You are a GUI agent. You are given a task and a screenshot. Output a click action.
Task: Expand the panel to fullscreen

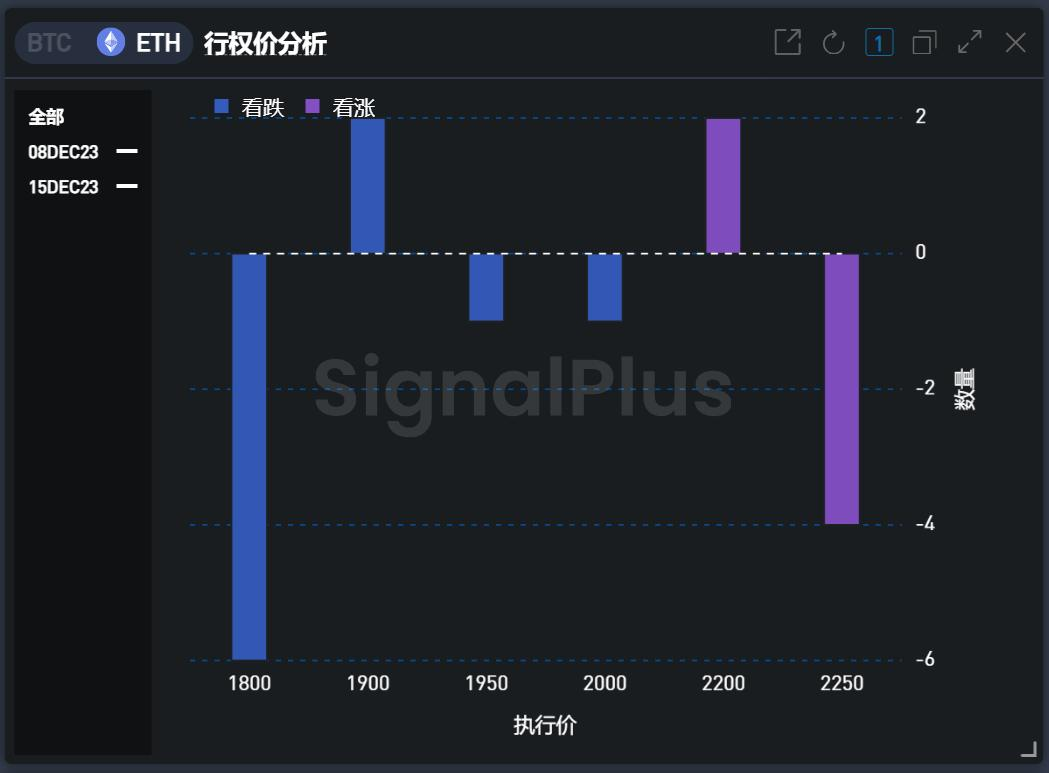coord(969,42)
